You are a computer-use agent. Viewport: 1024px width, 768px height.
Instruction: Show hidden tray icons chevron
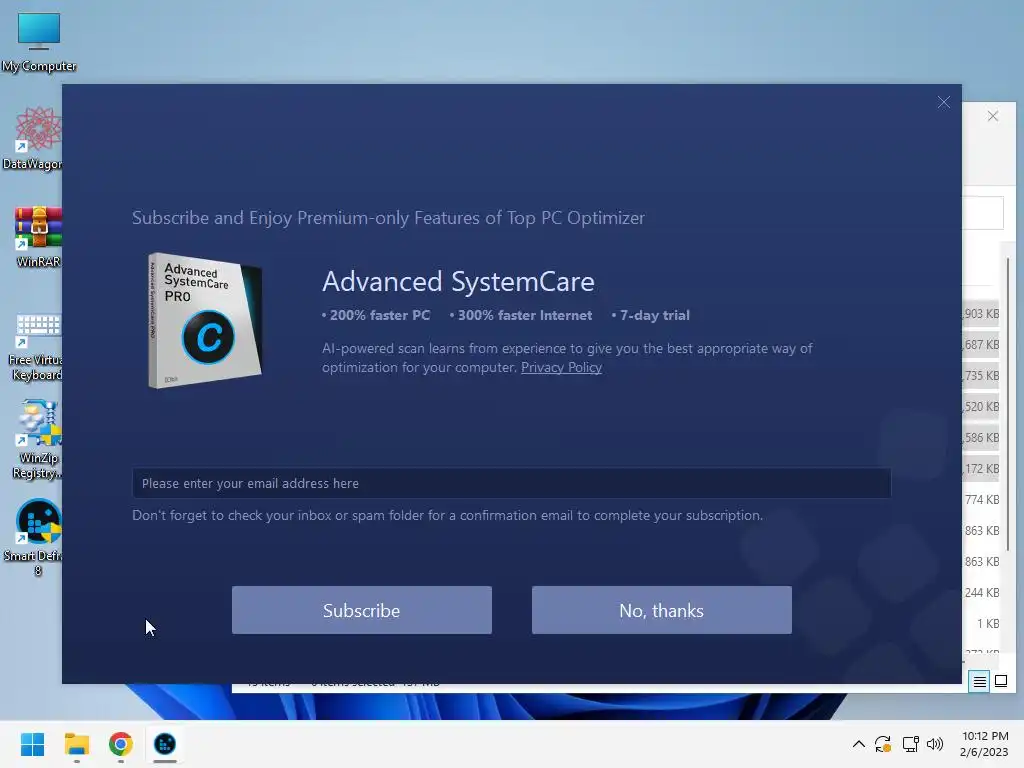point(859,744)
